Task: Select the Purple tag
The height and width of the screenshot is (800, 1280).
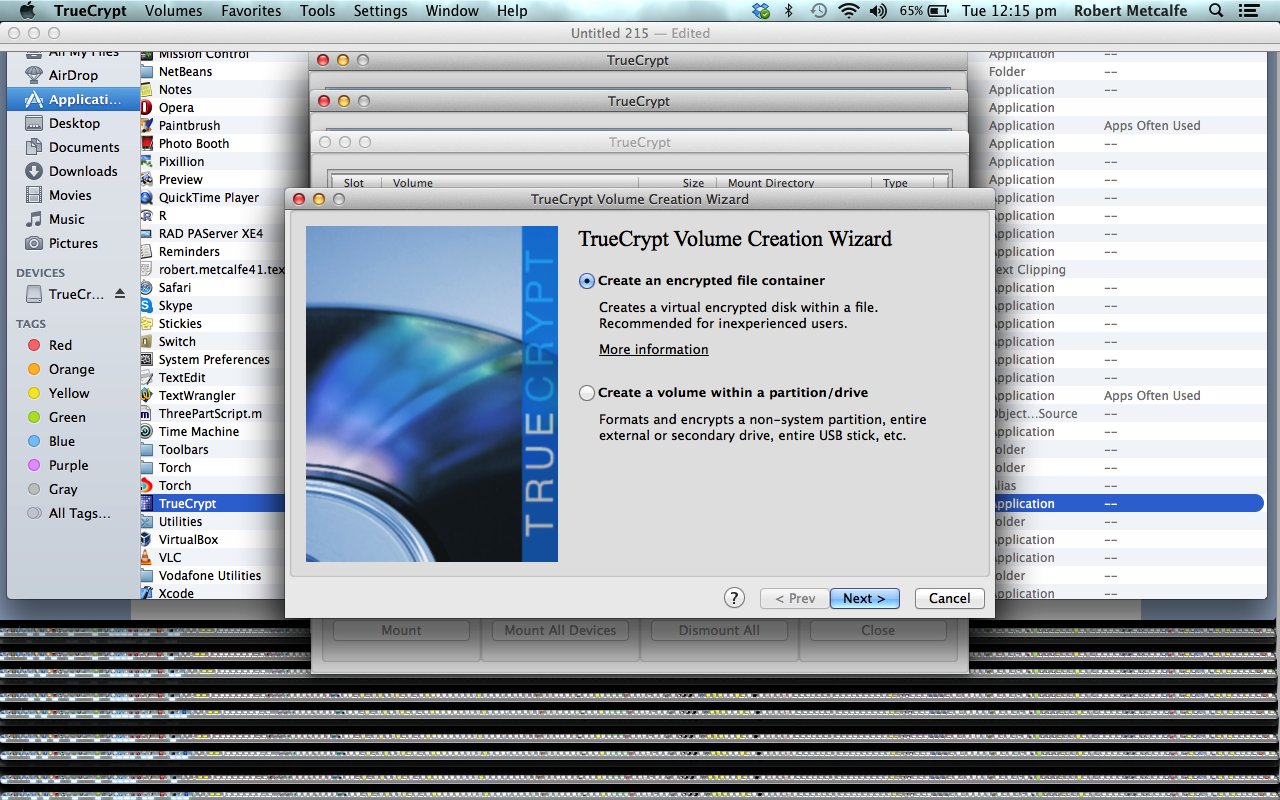Action: [x=68, y=465]
